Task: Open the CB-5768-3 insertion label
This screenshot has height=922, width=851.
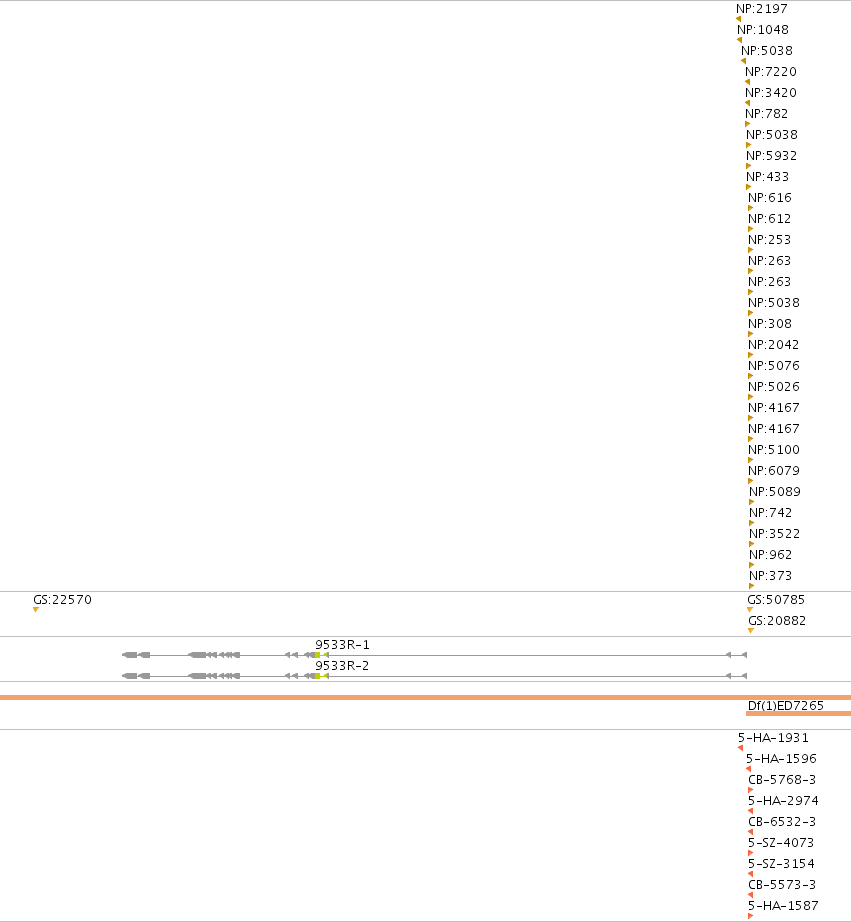Action: tap(782, 780)
